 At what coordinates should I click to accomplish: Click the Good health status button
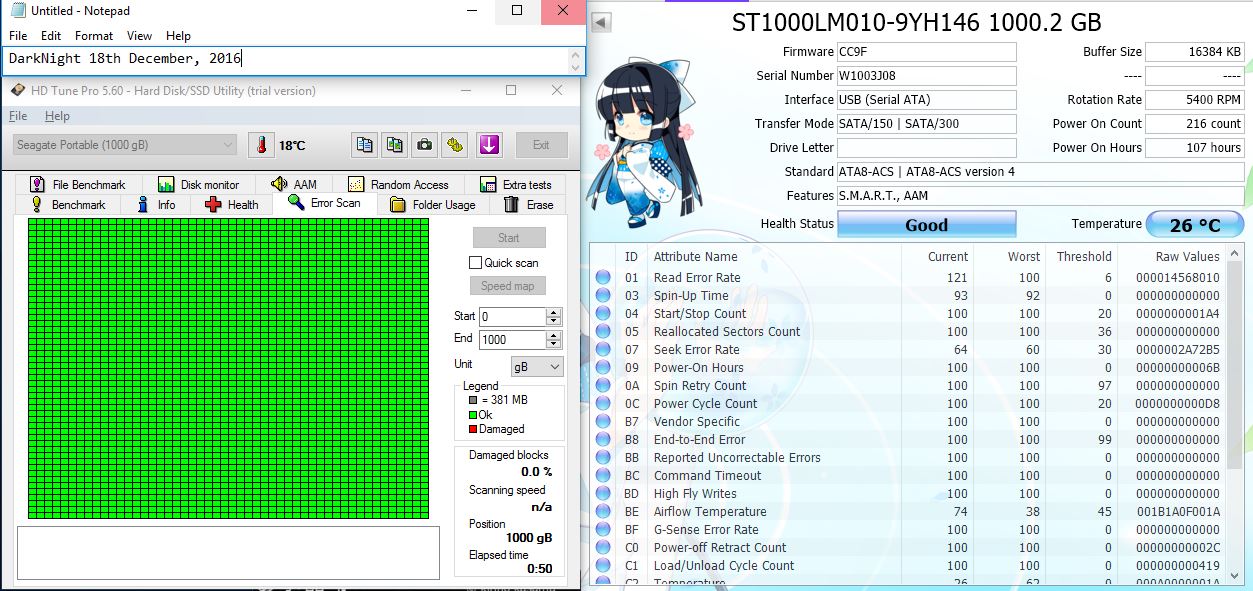click(926, 225)
